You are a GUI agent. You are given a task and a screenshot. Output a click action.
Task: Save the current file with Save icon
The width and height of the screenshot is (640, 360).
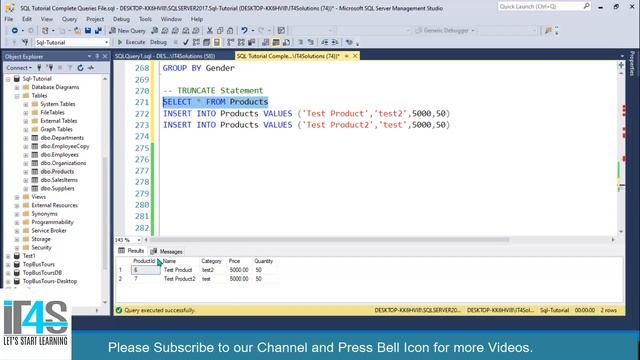click(88, 31)
